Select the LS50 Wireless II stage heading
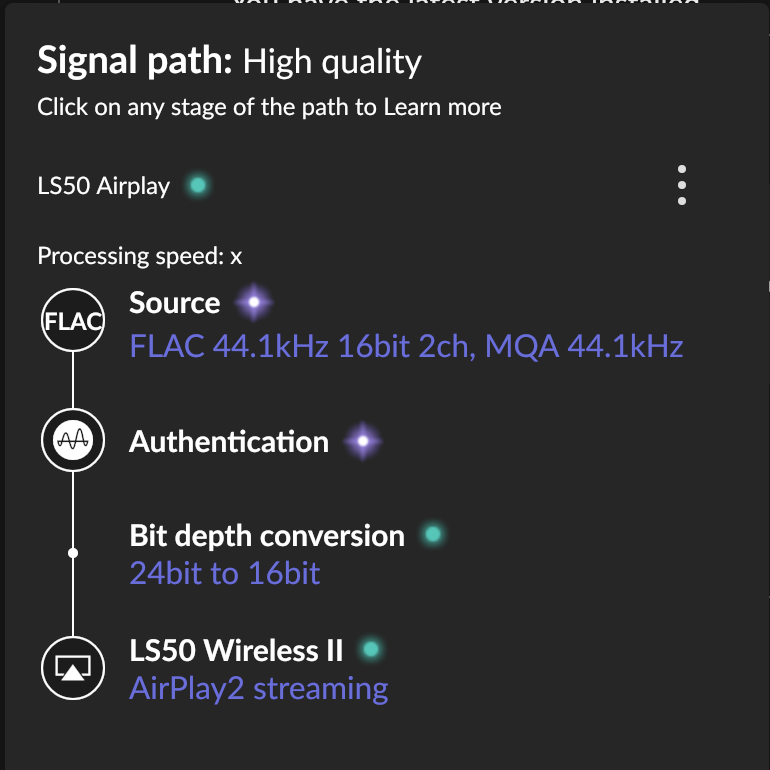Viewport: 770px width, 770px height. click(236, 650)
